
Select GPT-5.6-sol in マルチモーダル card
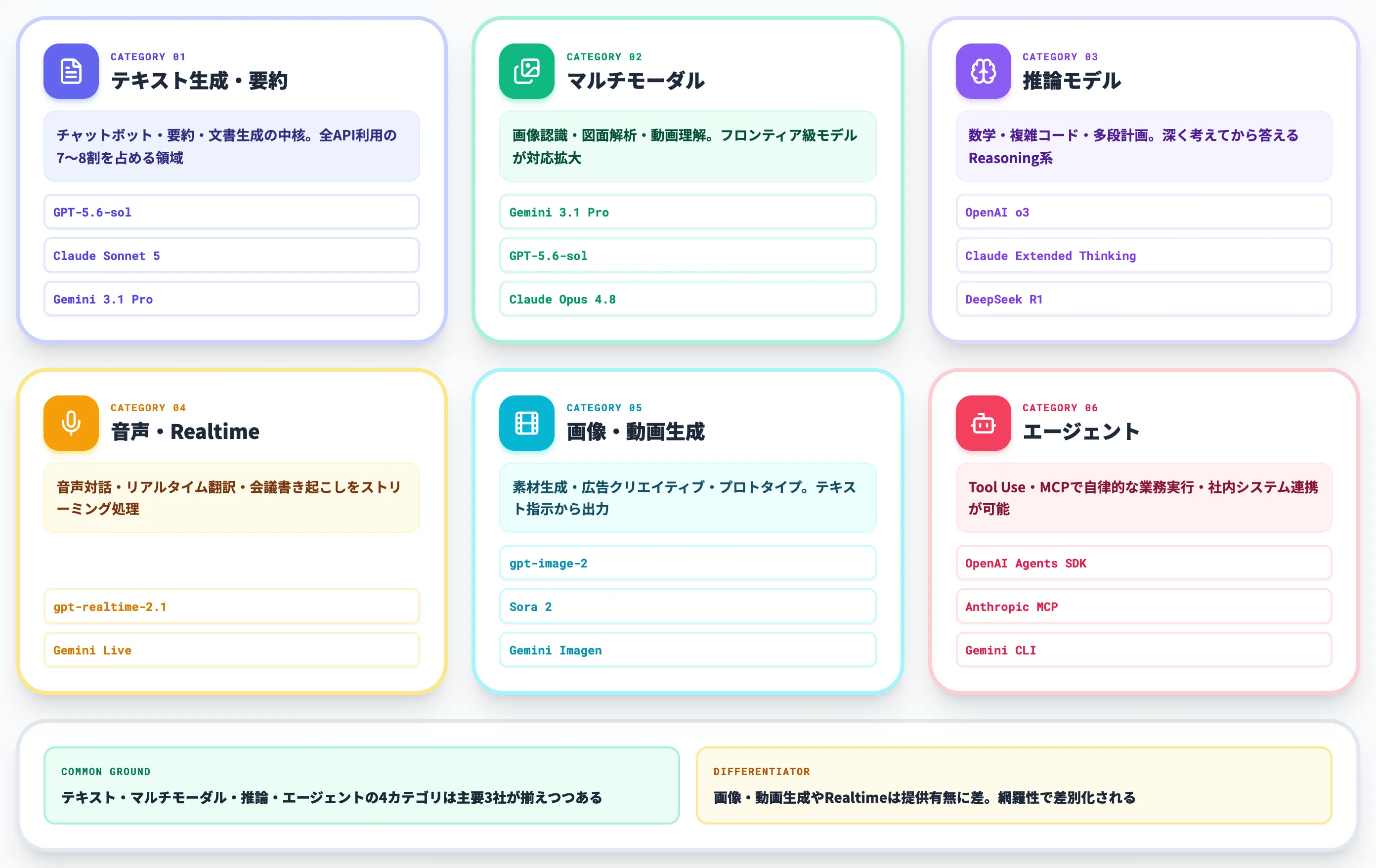[x=688, y=256]
